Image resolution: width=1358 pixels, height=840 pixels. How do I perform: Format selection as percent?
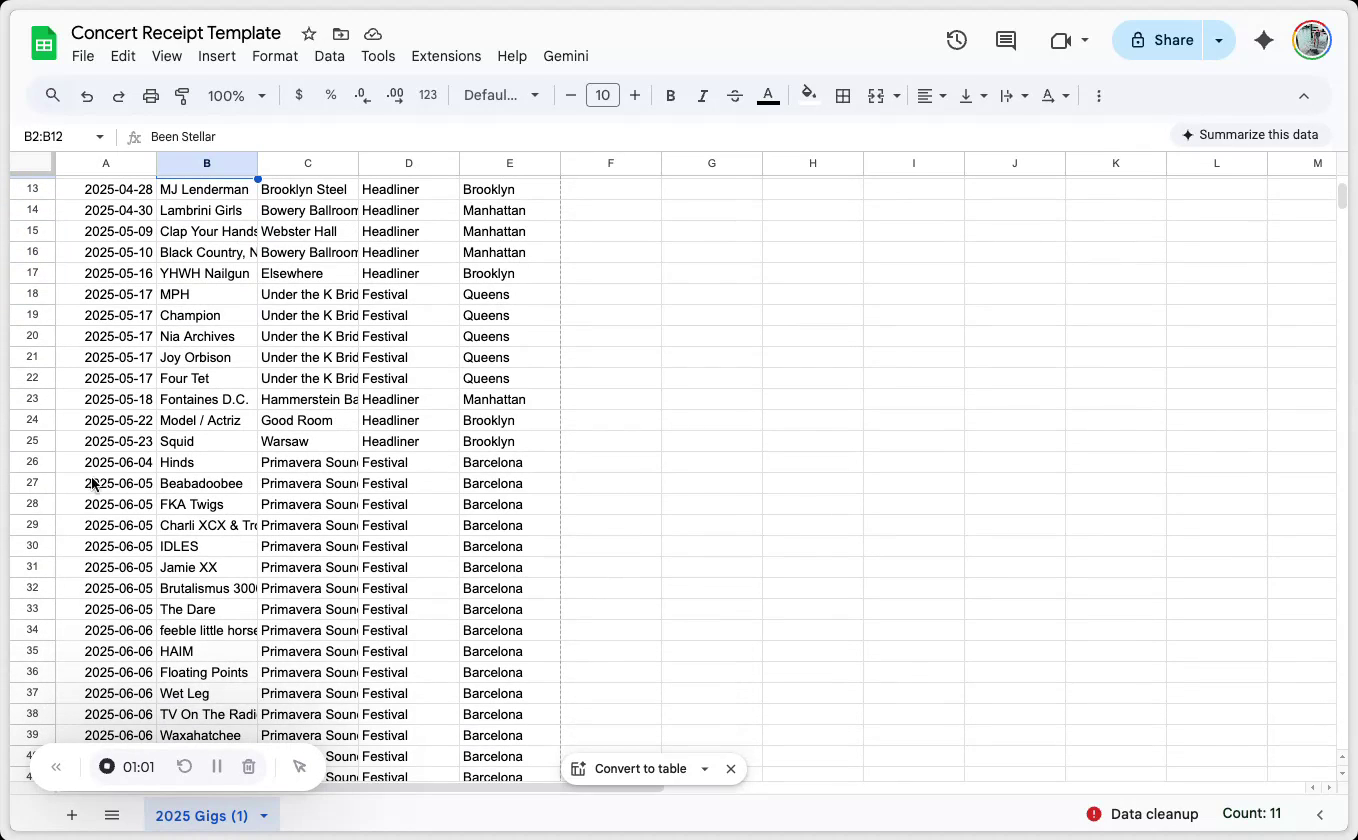click(x=331, y=95)
